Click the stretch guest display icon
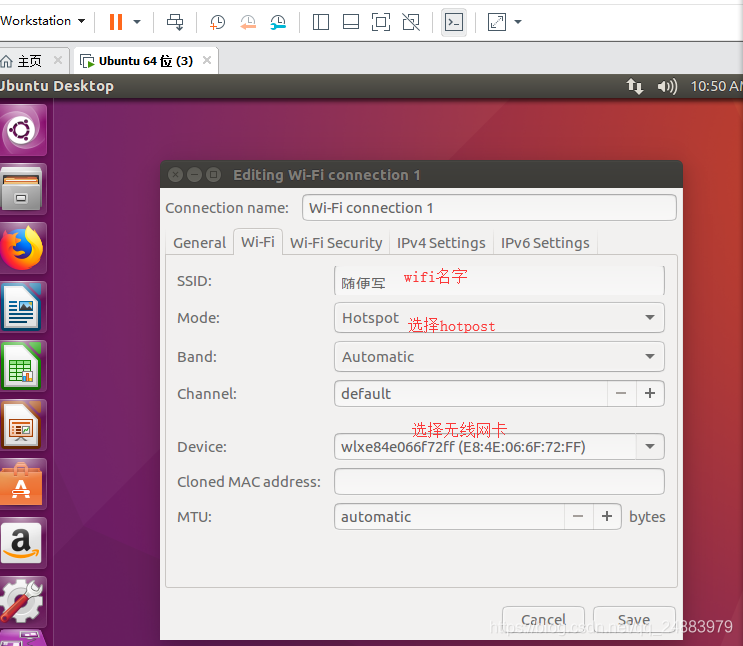743x646 pixels. (497, 22)
